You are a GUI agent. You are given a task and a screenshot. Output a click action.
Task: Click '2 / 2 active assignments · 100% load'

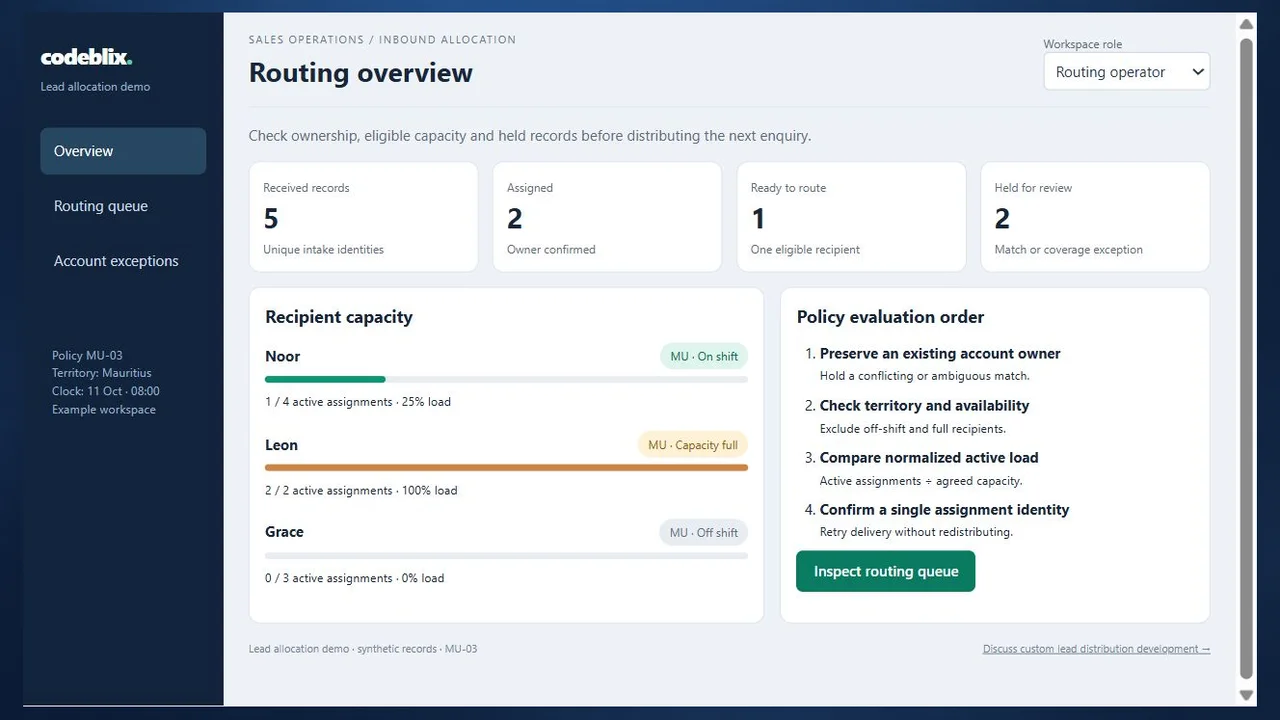(361, 491)
